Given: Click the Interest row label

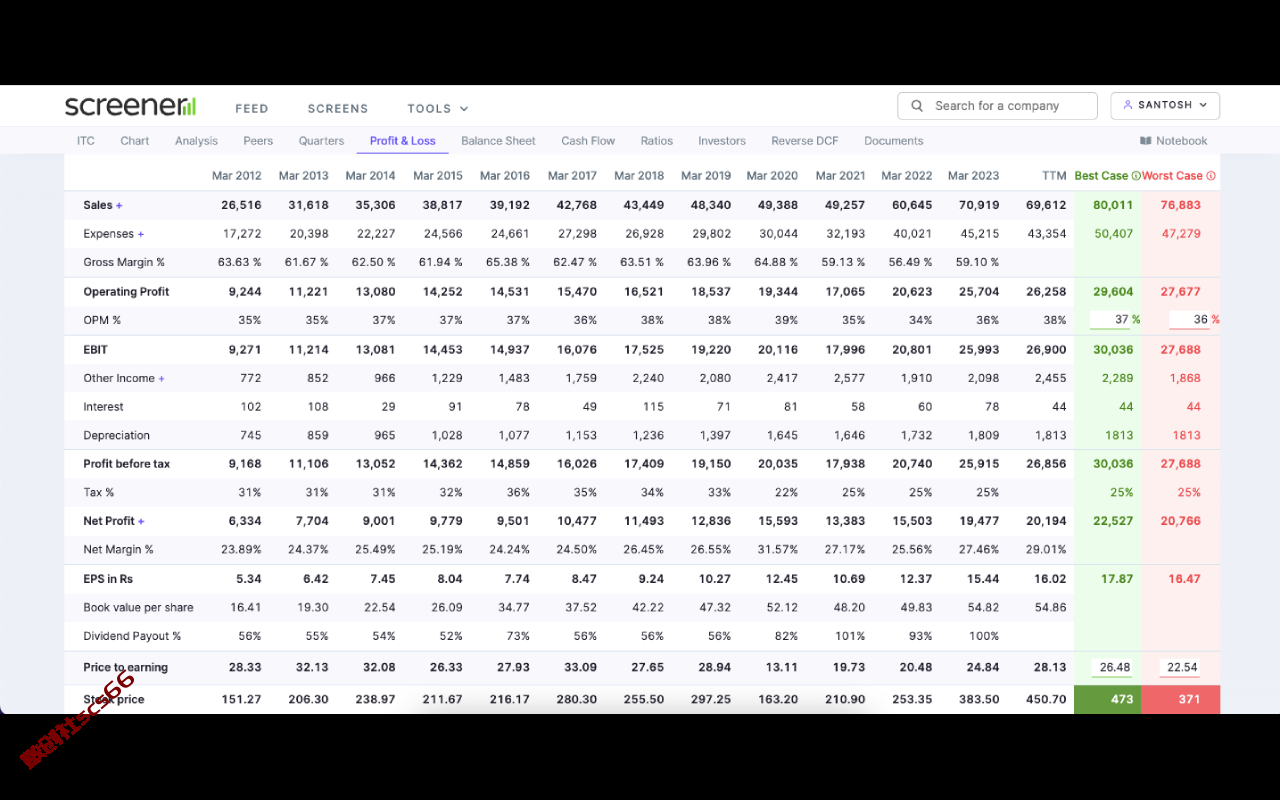Looking at the screenshot, I should [103, 407].
